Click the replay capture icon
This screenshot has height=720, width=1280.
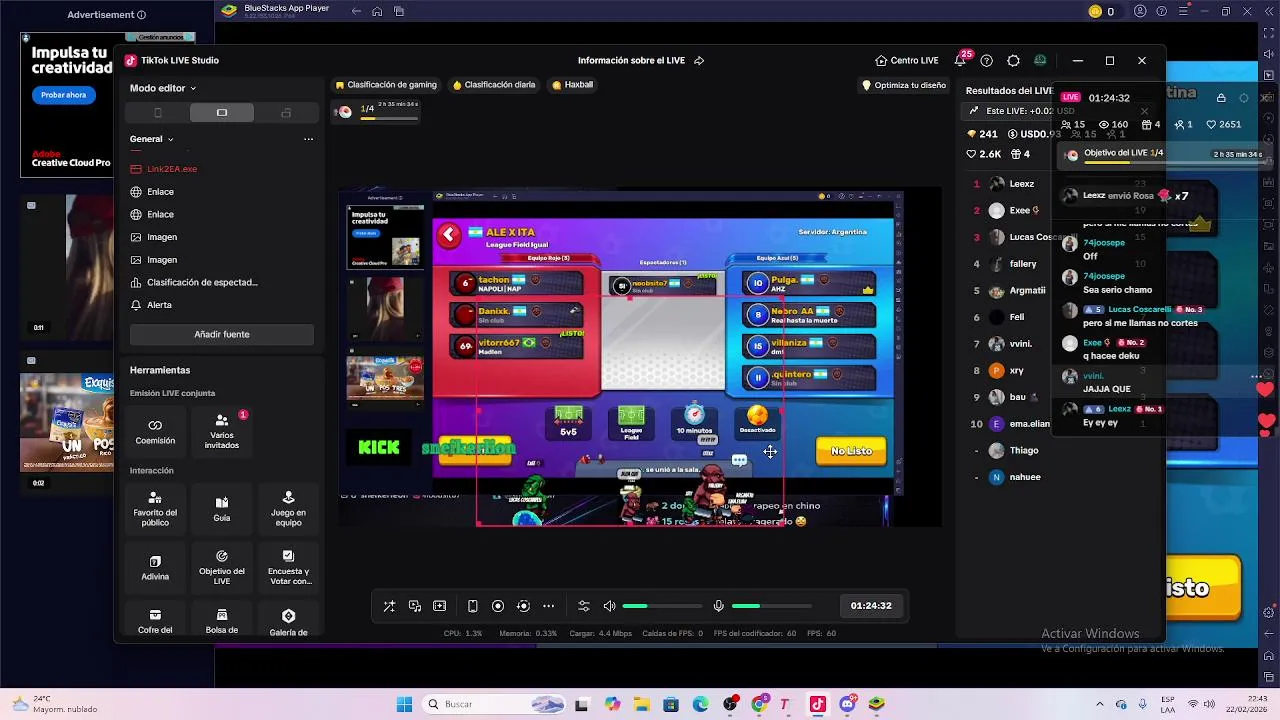pos(523,606)
